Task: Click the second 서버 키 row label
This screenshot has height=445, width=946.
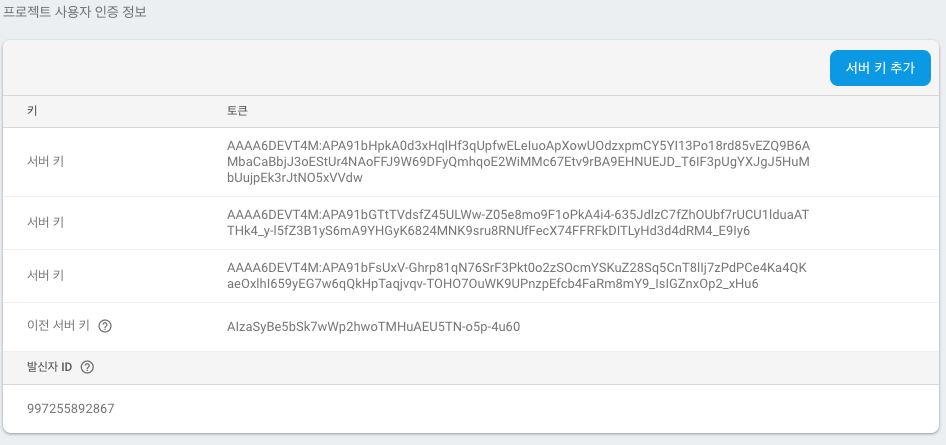Action: [46, 222]
